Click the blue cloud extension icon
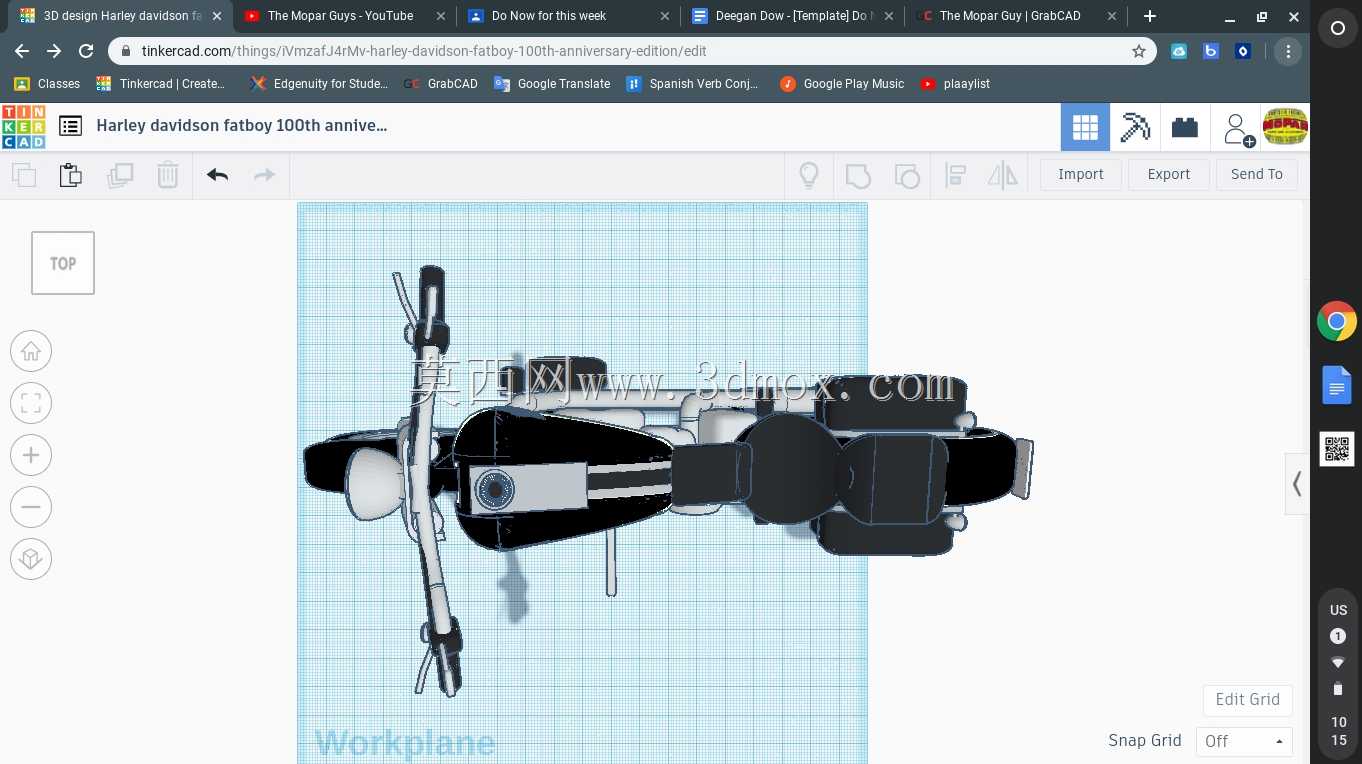Image resolution: width=1362 pixels, height=764 pixels. [x=1179, y=51]
